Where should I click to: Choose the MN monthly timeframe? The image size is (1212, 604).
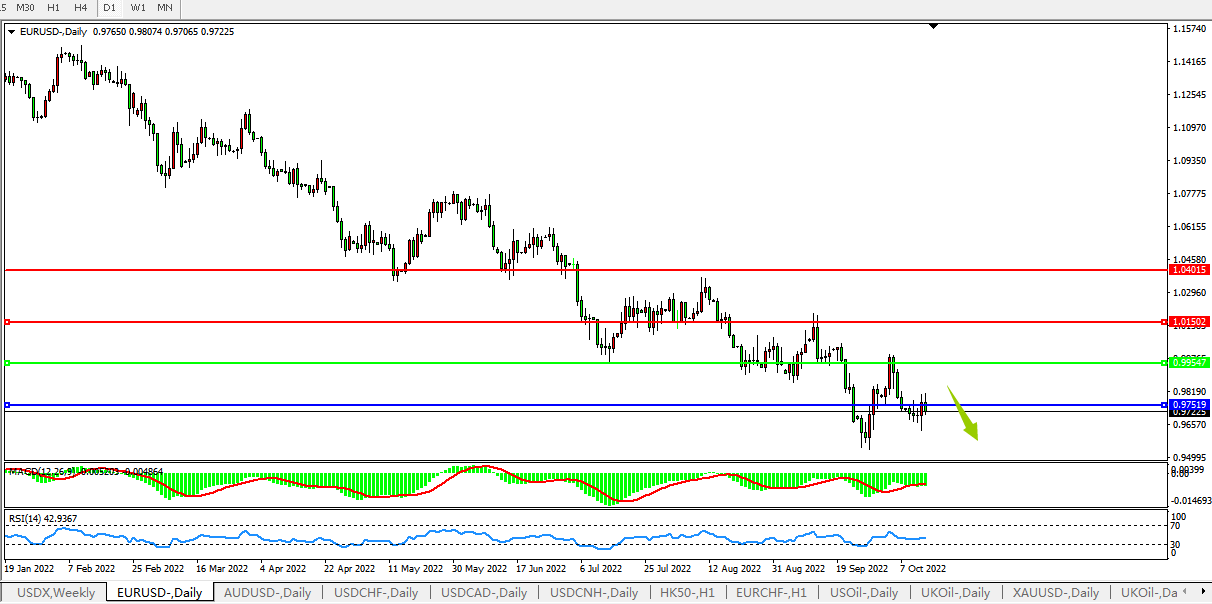pos(164,8)
